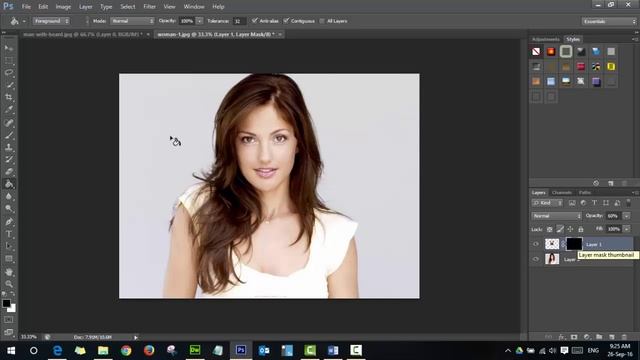The width and height of the screenshot is (640, 360).
Task: Open the Kind layer filter dropdown
Action: (x=547, y=203)
